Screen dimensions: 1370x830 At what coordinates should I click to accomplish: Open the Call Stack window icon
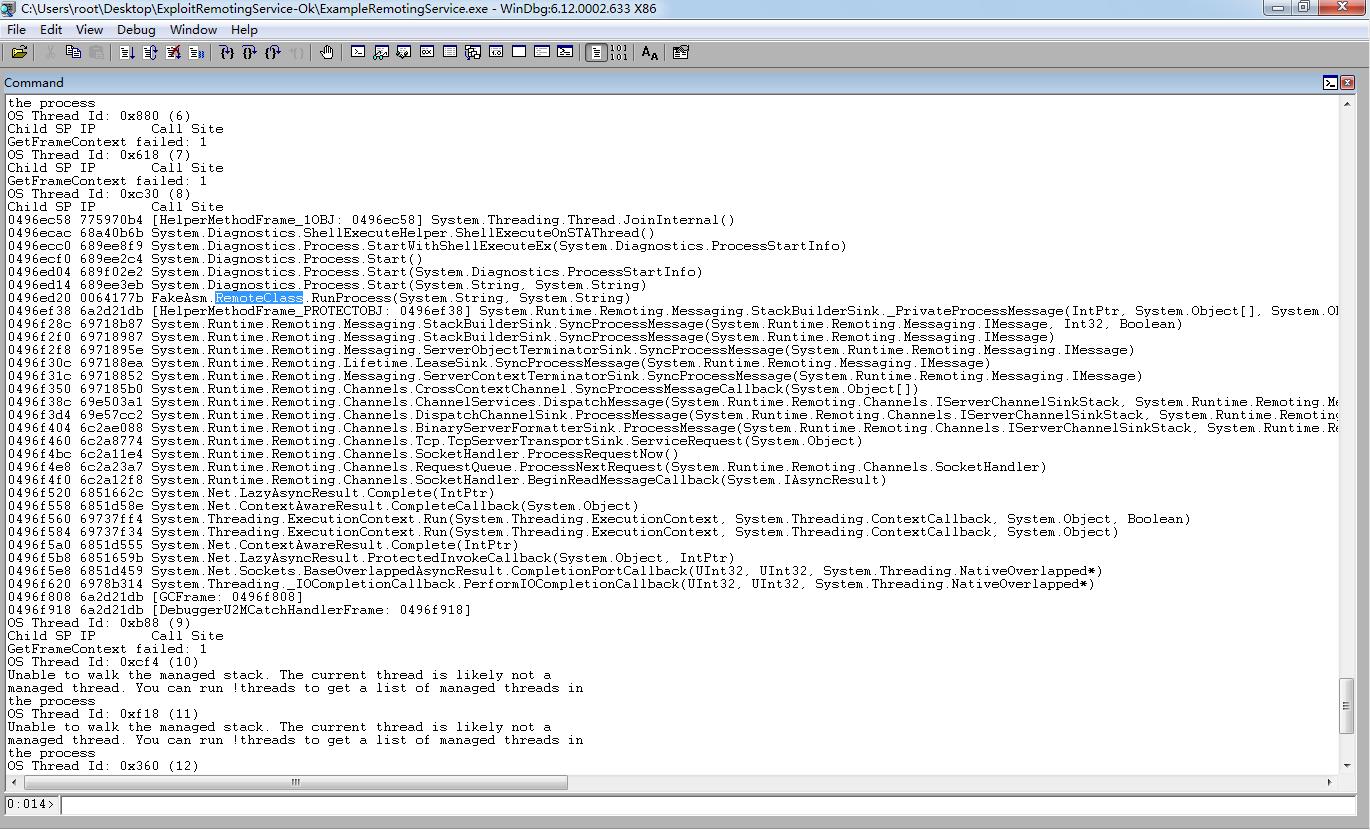(473, 52)
